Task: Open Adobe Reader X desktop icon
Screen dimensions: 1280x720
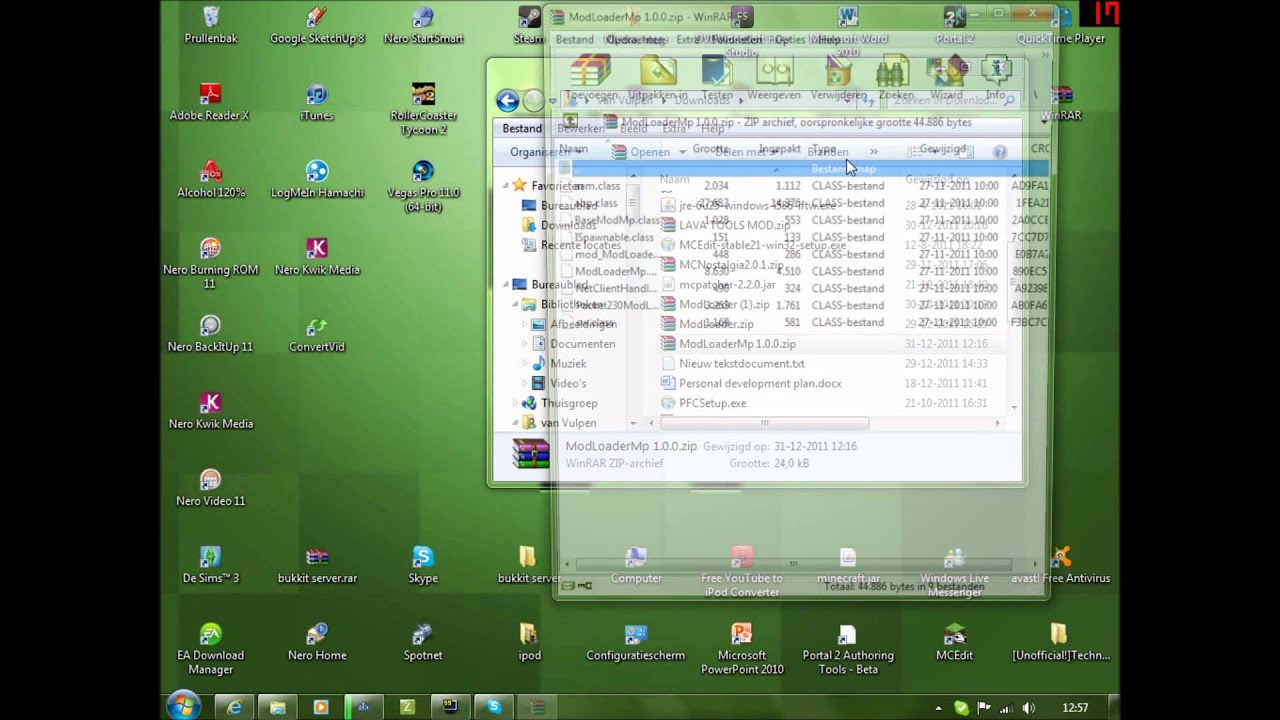Action: pyautogui.click(x=210, y=102)
